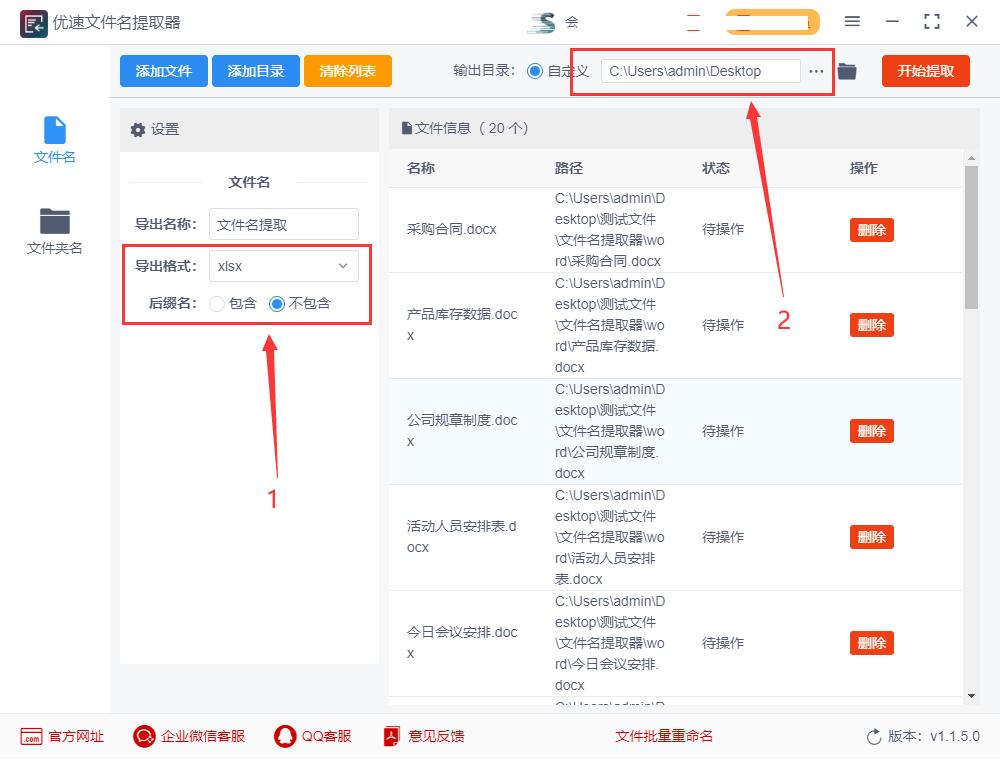Screen dimensions: 1000x760
Task: Click the folder icon beside the output path
Action: coord(847,71)
